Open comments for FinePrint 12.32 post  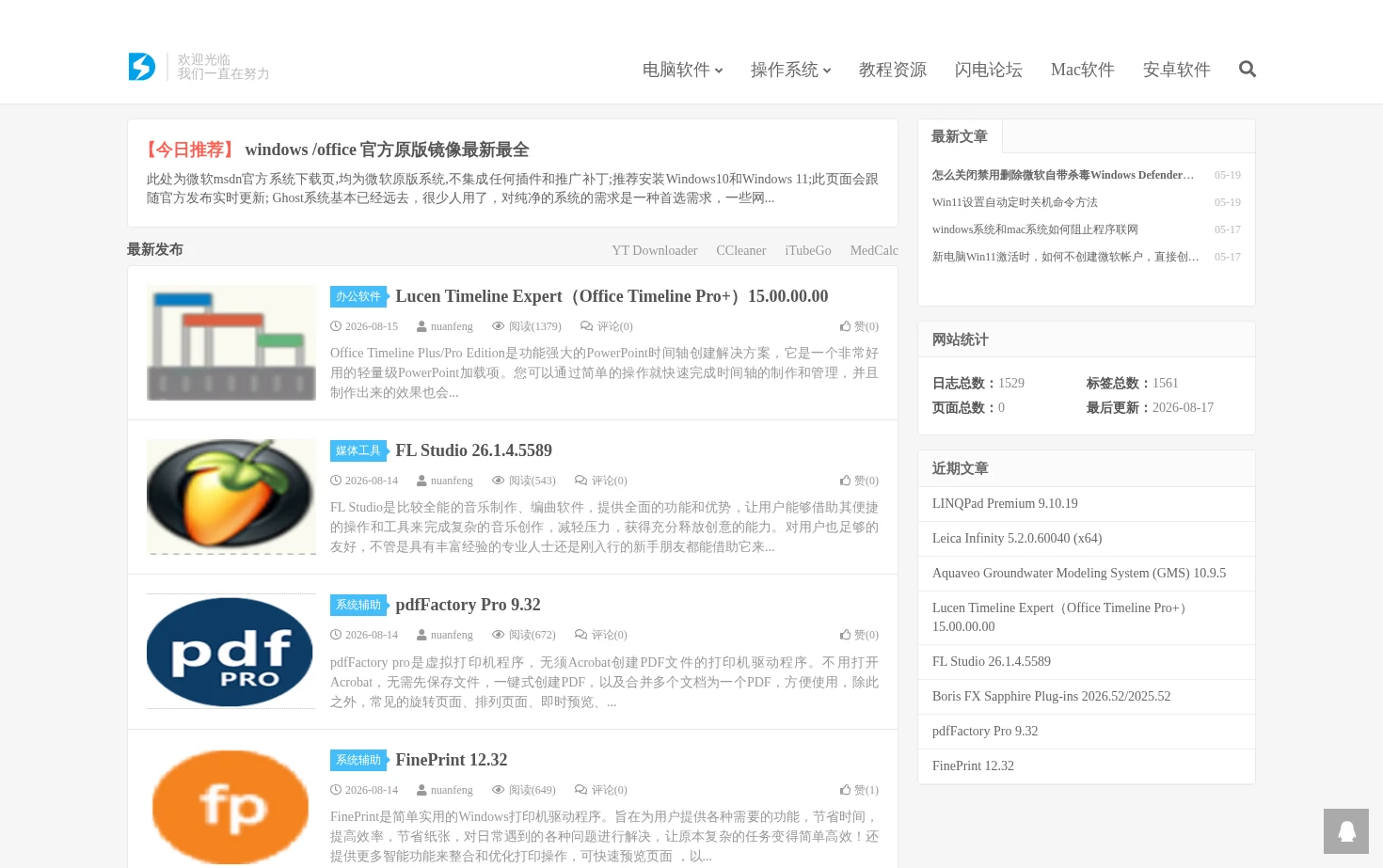(x=601, y=790)
